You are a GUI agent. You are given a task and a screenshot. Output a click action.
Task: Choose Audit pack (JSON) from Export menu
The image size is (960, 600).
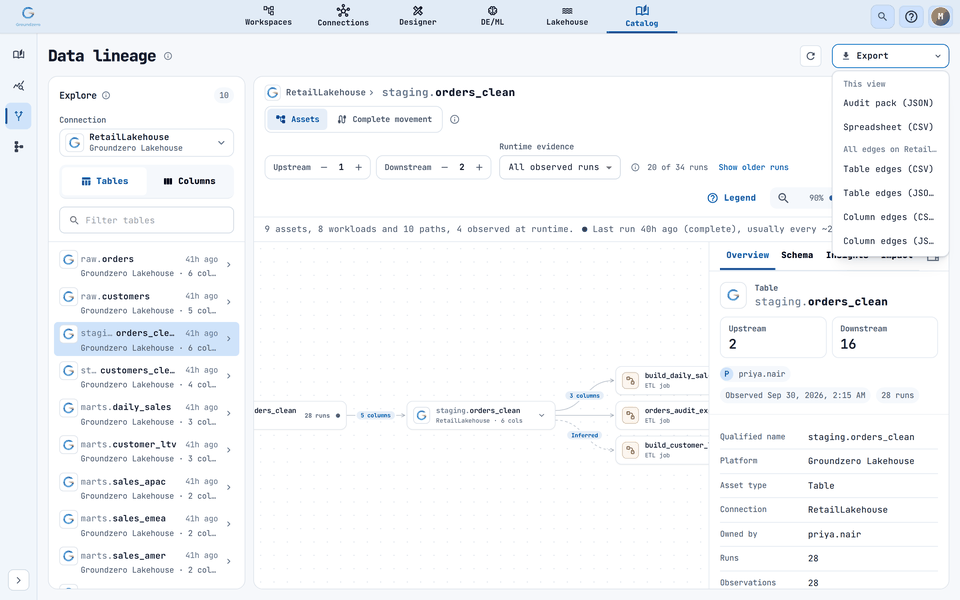click(x=888, y=103)
